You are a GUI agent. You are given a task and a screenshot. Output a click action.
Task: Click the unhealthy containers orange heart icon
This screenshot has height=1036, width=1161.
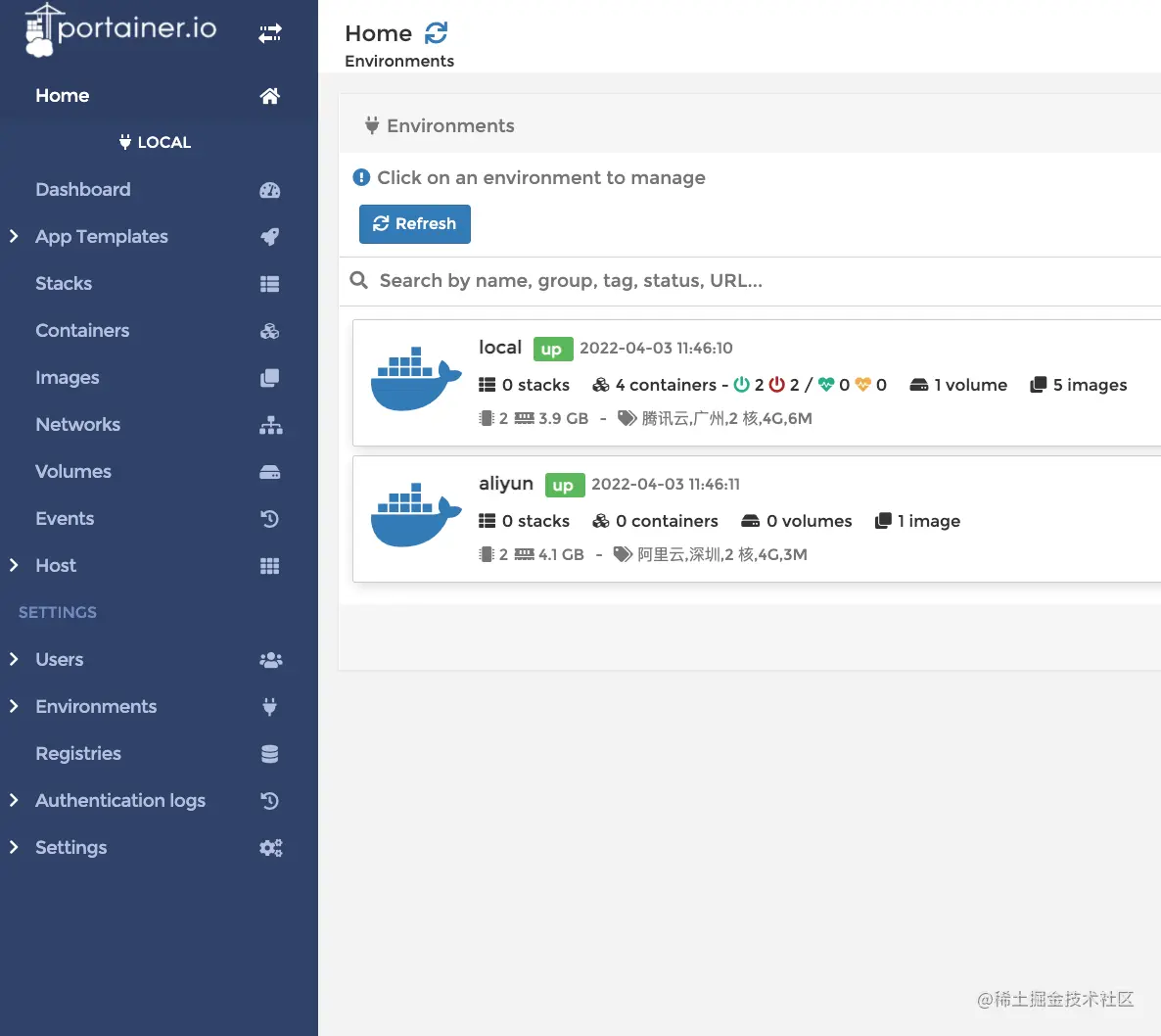pyautogui.click(x=863, y=384)
